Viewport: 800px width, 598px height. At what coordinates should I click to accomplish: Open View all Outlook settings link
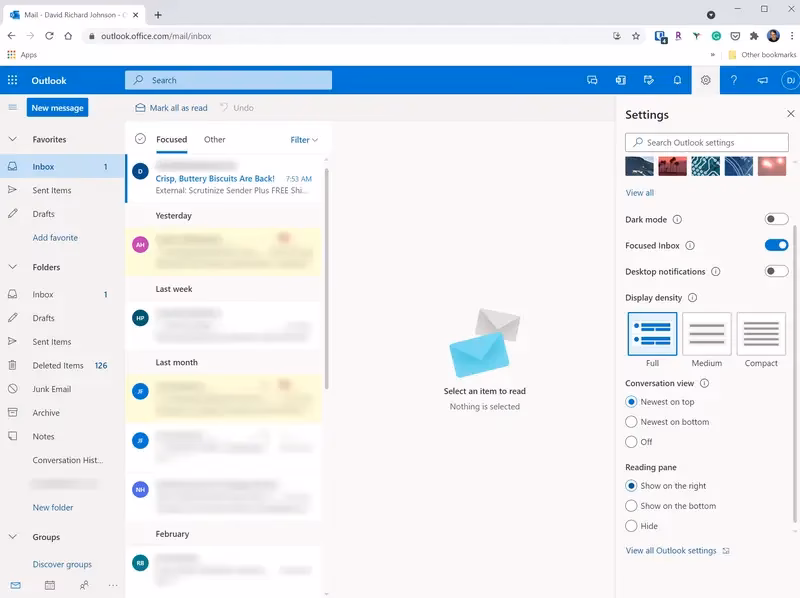[671, 550]
